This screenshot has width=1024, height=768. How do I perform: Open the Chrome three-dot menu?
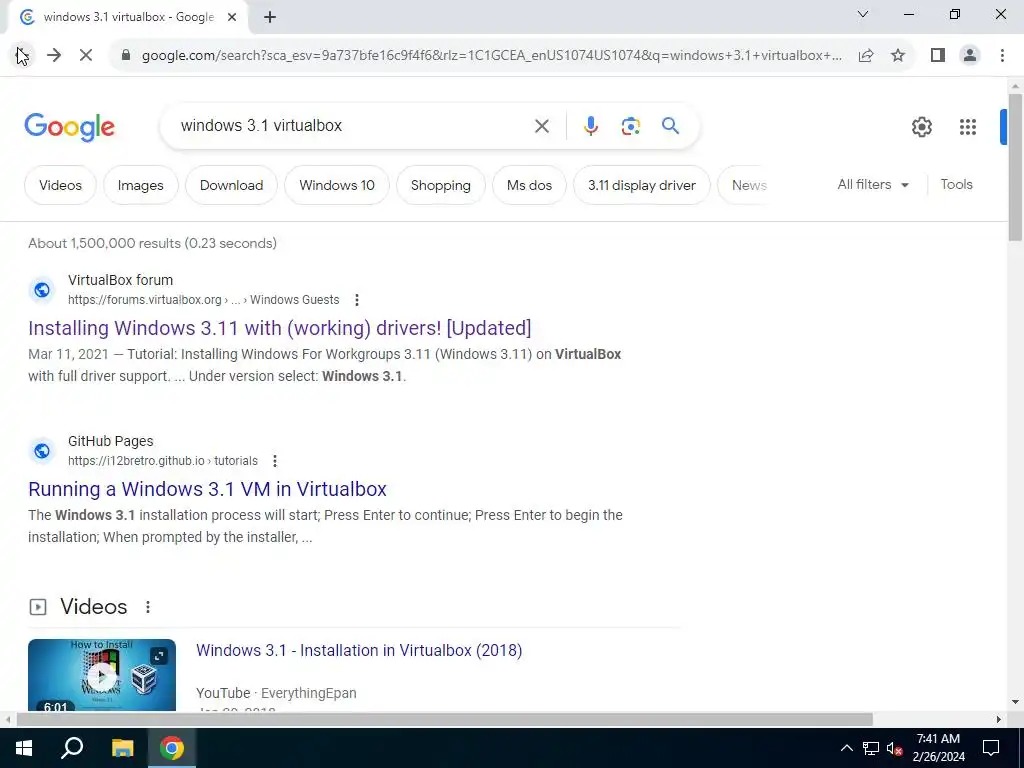(1002, 56)
